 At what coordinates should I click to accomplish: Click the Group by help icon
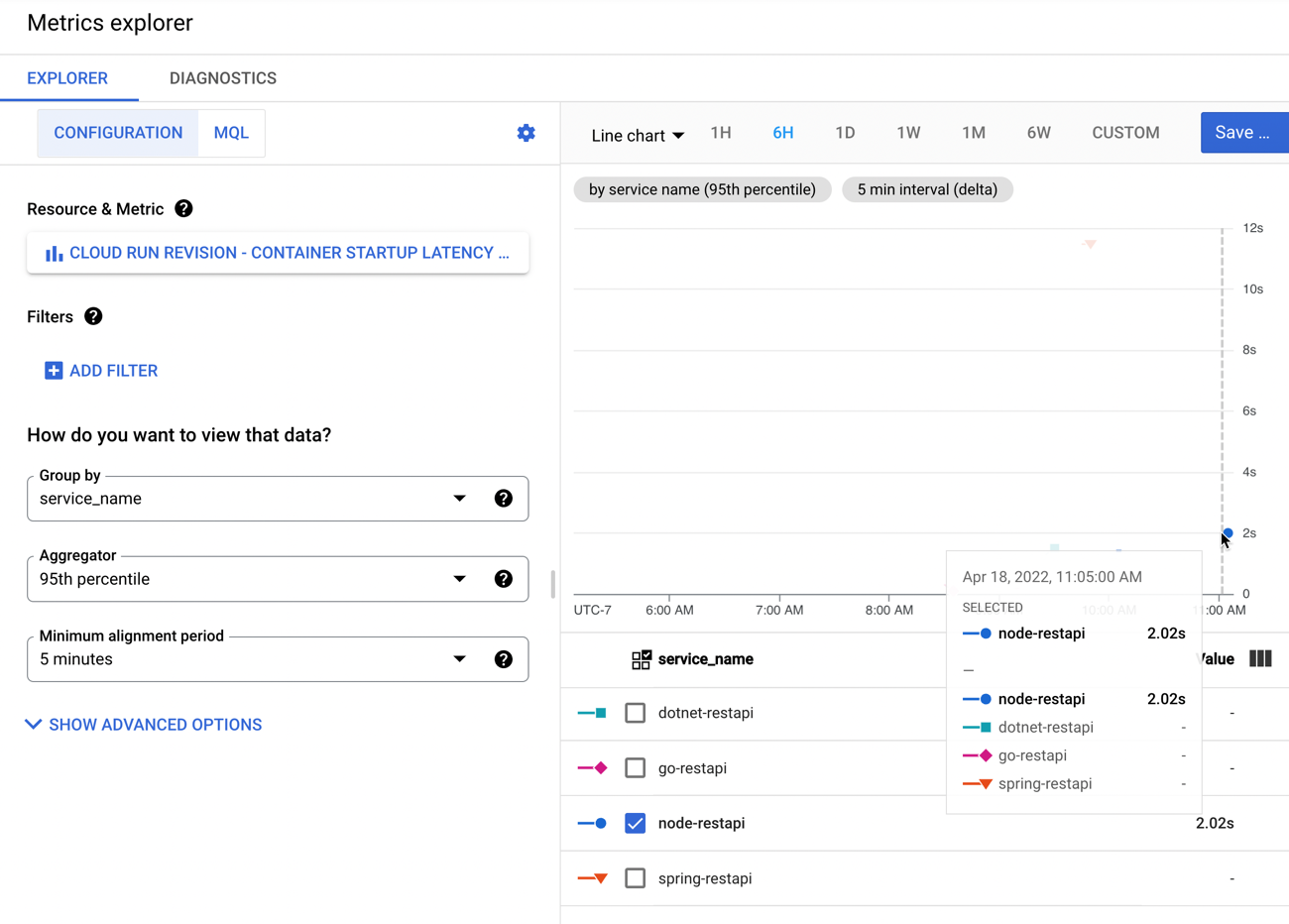pyautogui.click(x=504, y=499)
